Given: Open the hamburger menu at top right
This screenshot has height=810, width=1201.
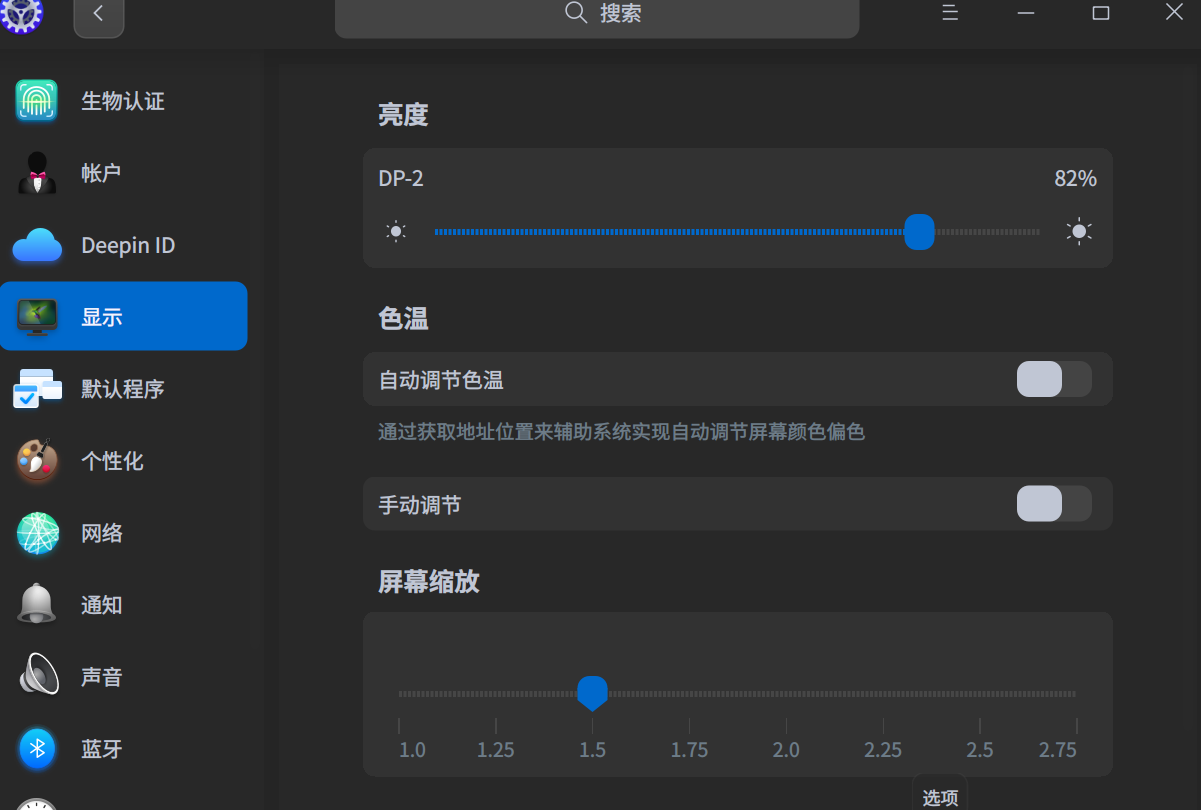Looking at the screenshot, I should [948, 13].
